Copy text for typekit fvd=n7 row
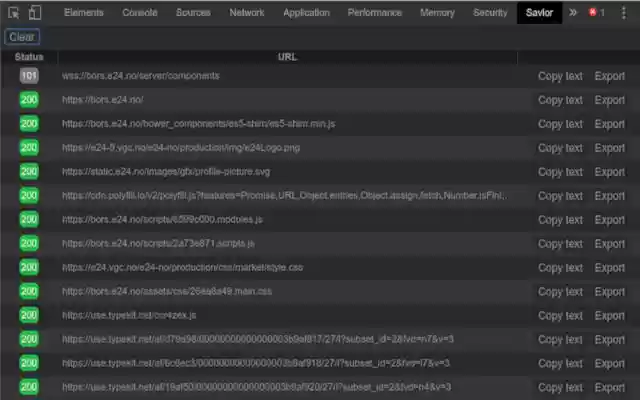This screenshot has height=400, width=640. [x=560, y=340]
